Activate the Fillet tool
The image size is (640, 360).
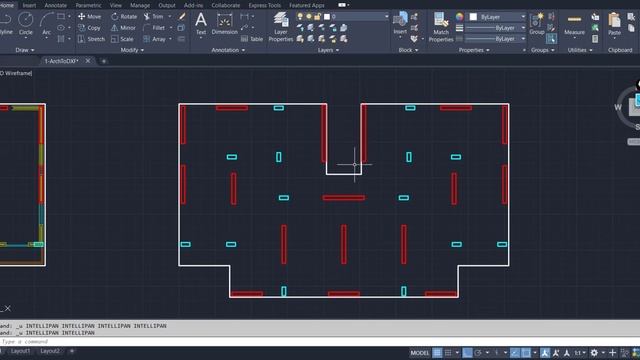tap(154, 28)
